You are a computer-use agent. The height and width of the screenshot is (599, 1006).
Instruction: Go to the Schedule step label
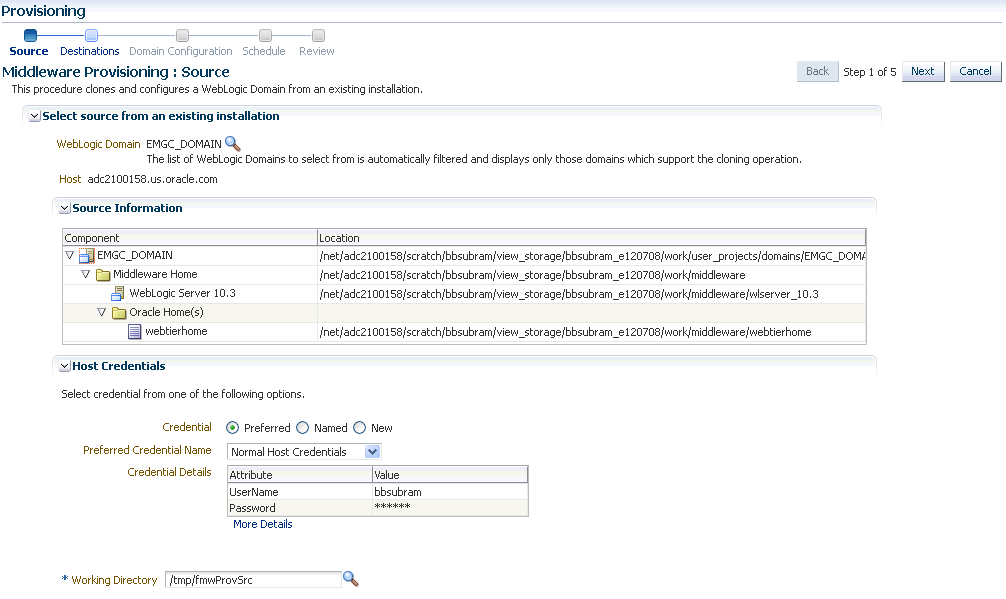pos(264,51)
